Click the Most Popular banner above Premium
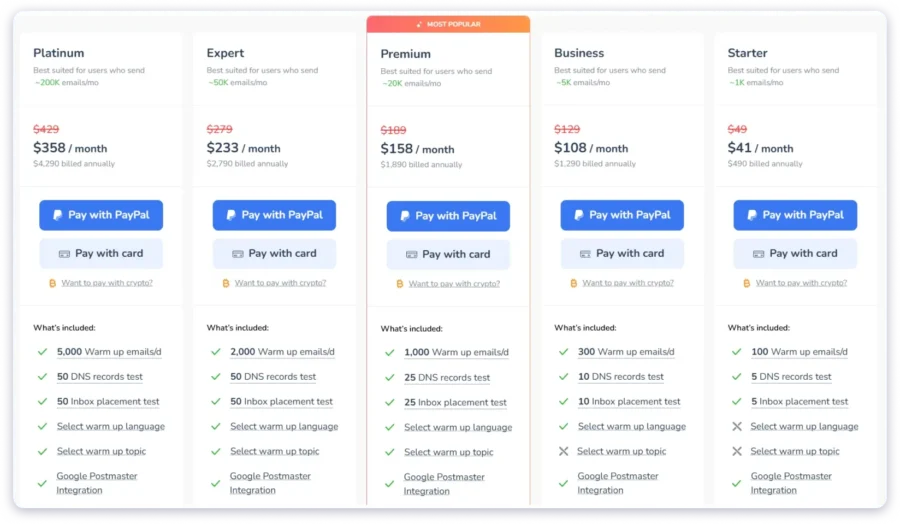Image resolution: width=900 pixels, height=524 pixels. (x=448, y=24)
